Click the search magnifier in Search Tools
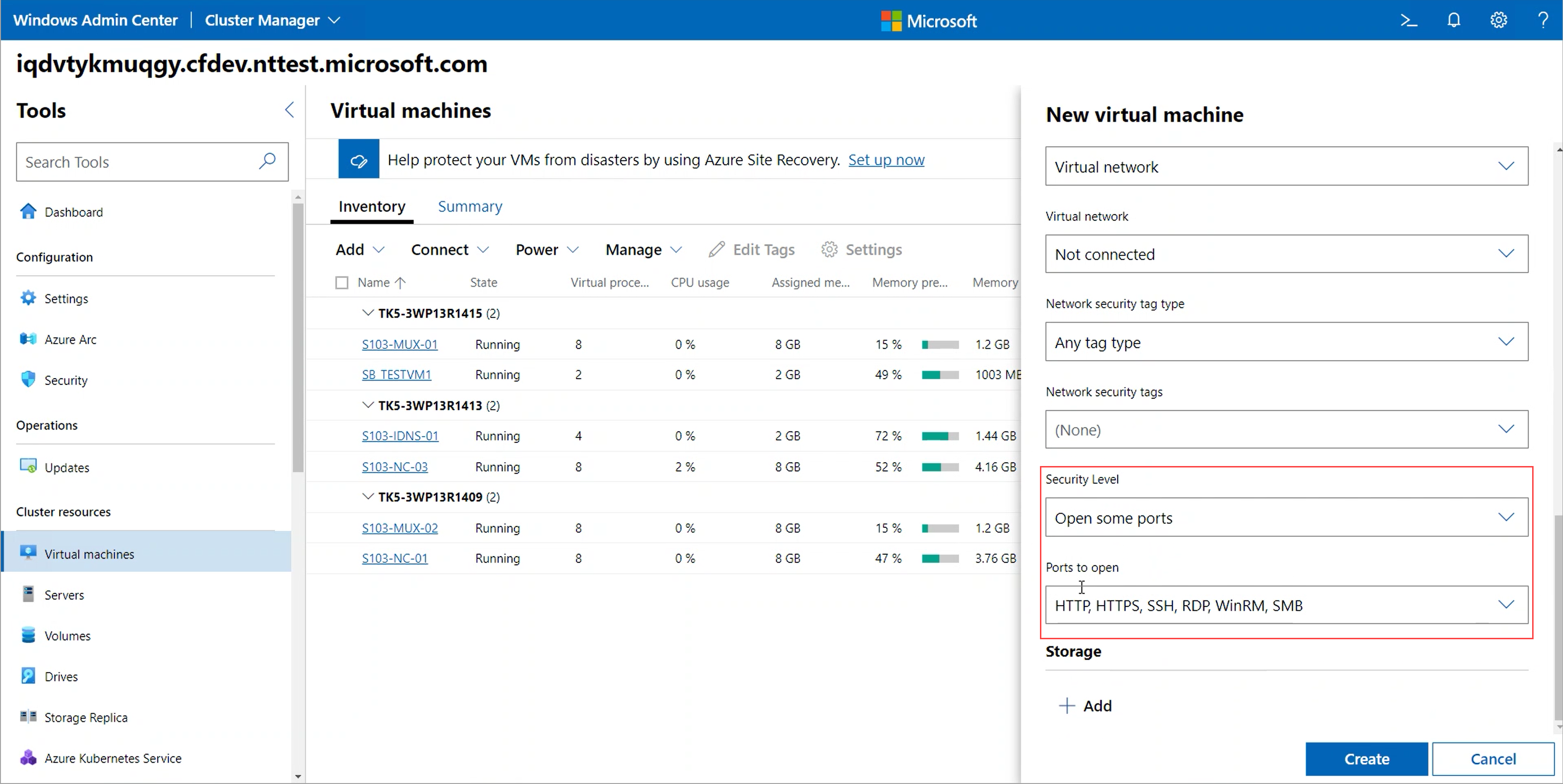 pyautogui.click(x=268, y=161)
